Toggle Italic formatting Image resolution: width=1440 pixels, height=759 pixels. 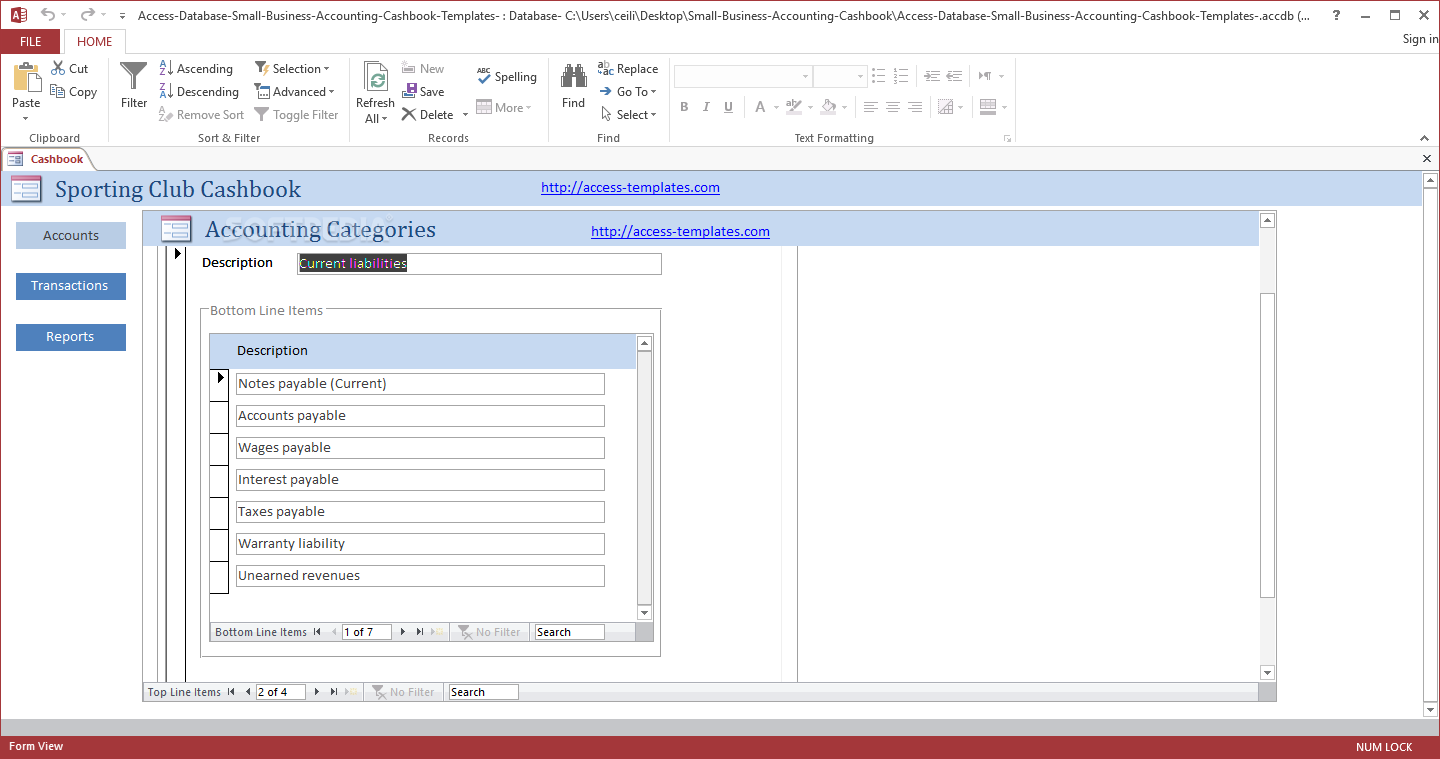(706, 107)
